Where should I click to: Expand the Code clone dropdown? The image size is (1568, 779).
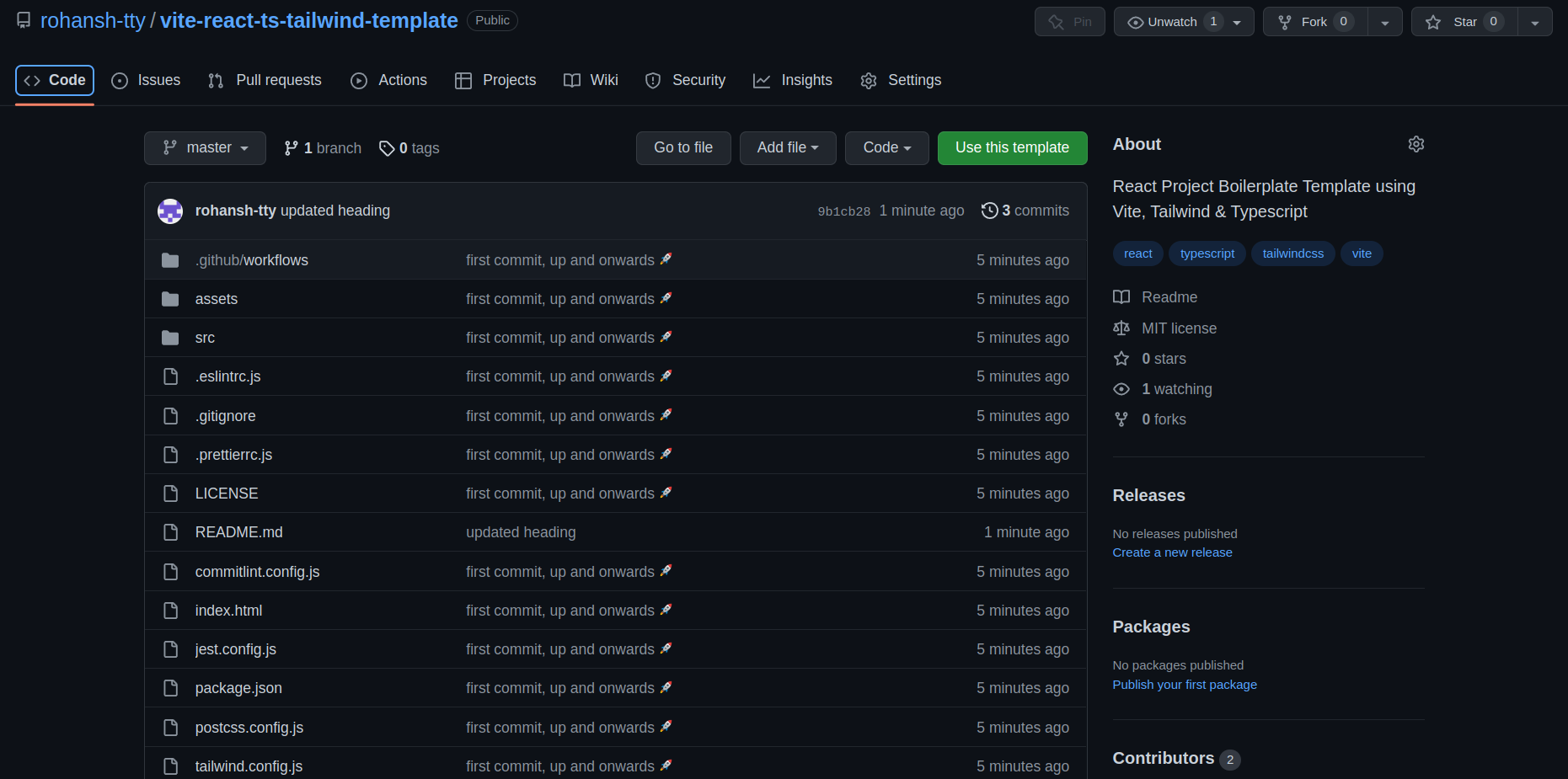click(887, 148)
